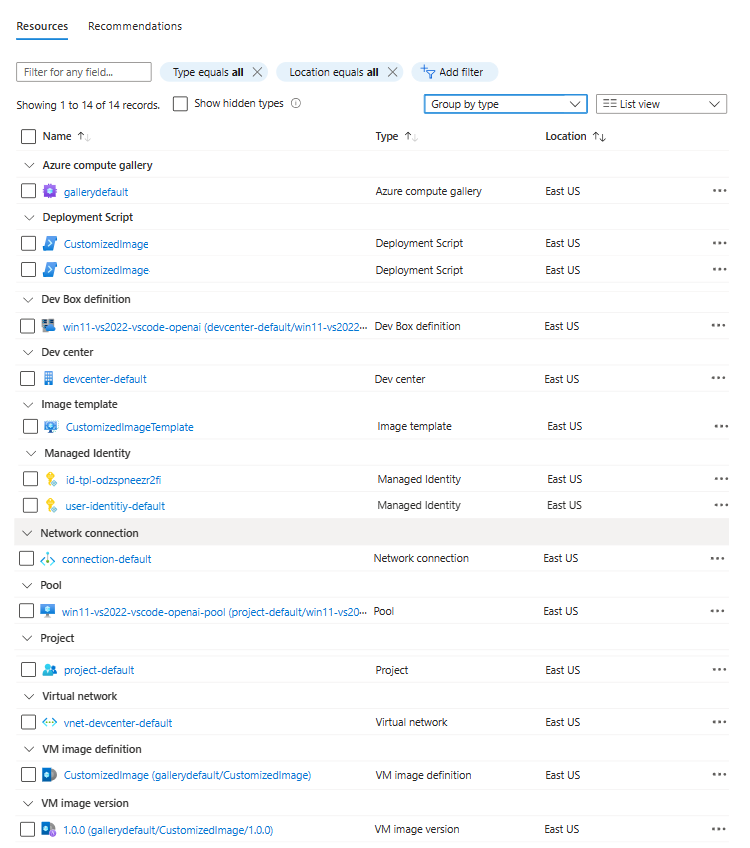
Task: Click the vnet-devcenter-default virtual network icon
Action: (x=49, y=723)
